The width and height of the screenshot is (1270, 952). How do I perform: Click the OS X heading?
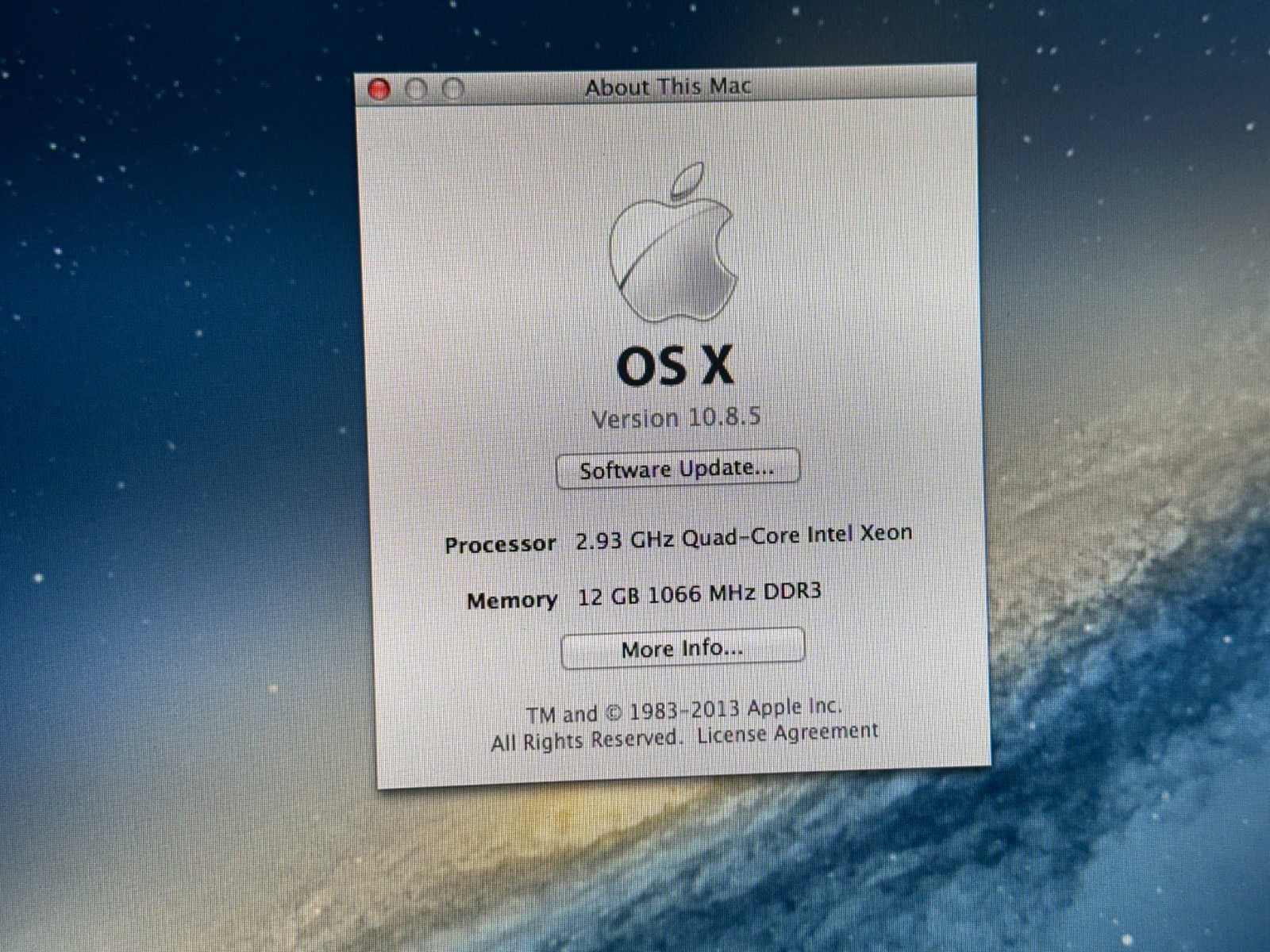click(x=675, y=366)
